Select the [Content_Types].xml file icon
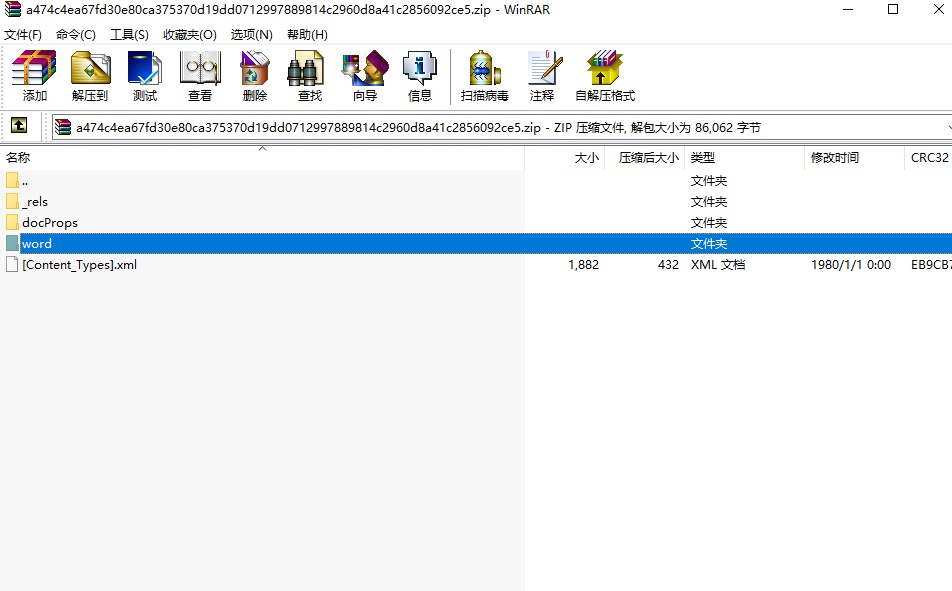Viewport: 952px width, 591px height. pyautogui.click(x=12, y=264)
